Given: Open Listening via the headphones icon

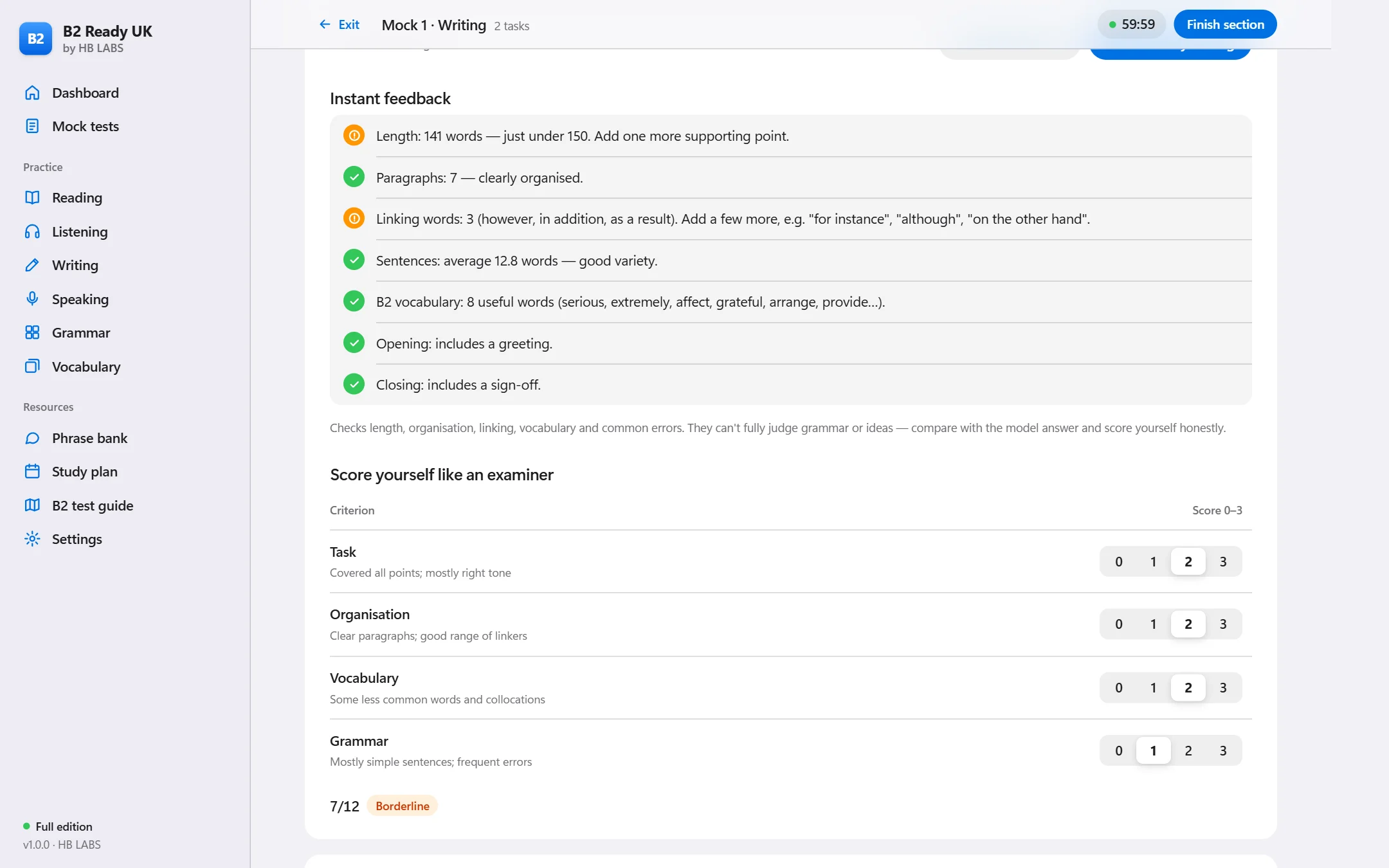Looking at the screenshot, I should 32,231.
